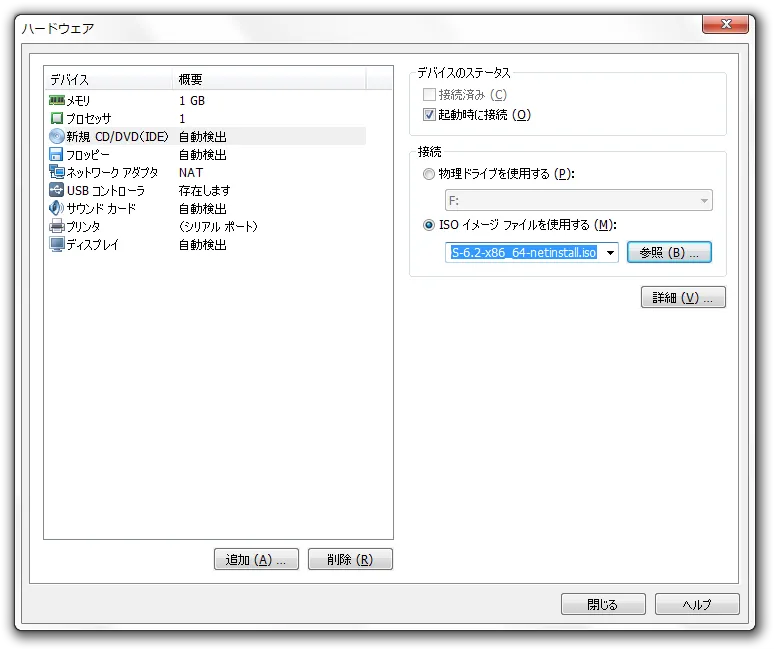The width and height of the screenshot is (774, 649).
Task: Select the フロッピー device name
Action: point(88,154)
